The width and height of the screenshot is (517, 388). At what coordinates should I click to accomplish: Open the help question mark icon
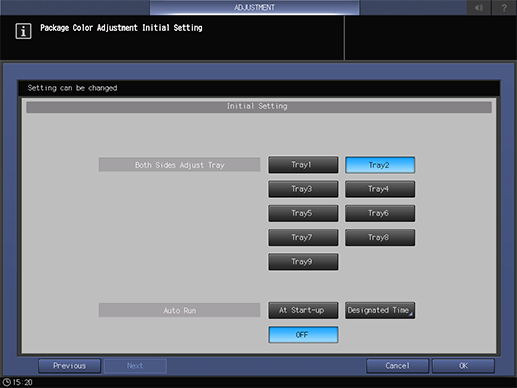point(504,7)
